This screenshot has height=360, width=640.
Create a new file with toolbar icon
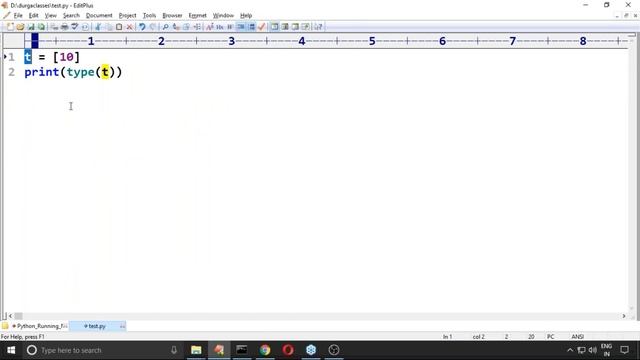pyautogui.click(x=10, y=27)
